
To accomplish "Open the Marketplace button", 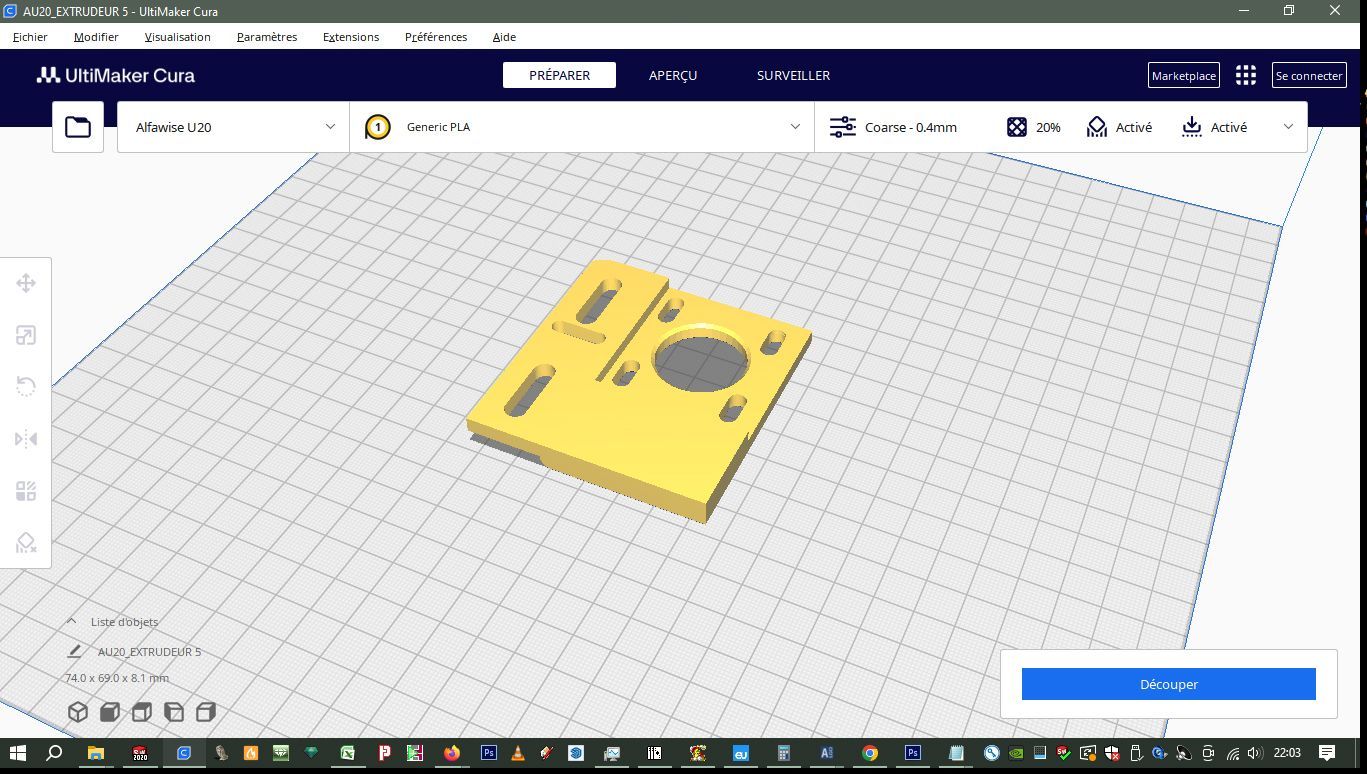I will [x=1184, y=75].
